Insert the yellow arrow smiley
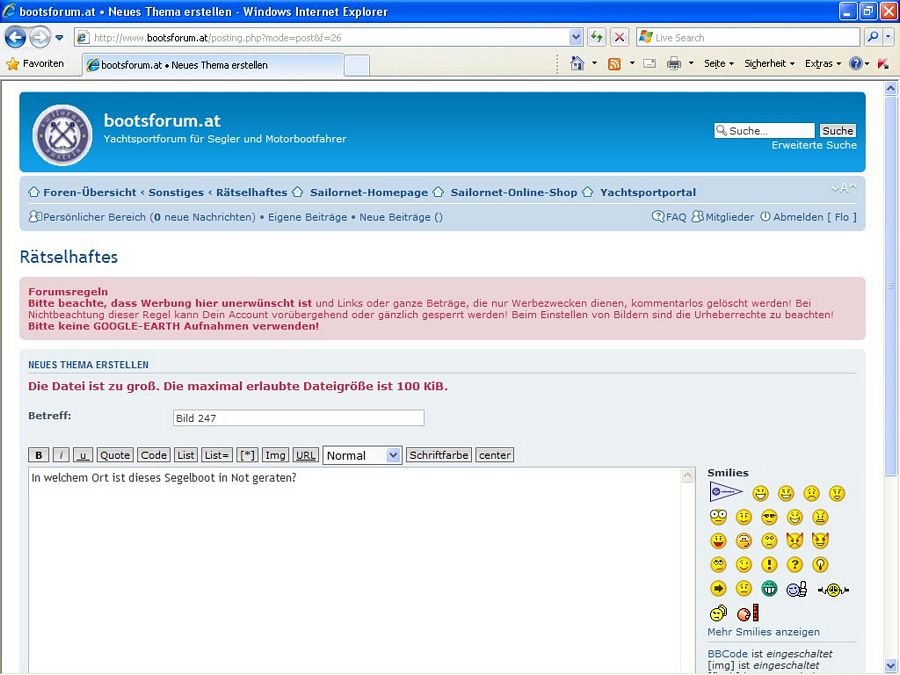Viewport: 900px width, 675px height. coord(718,589)
